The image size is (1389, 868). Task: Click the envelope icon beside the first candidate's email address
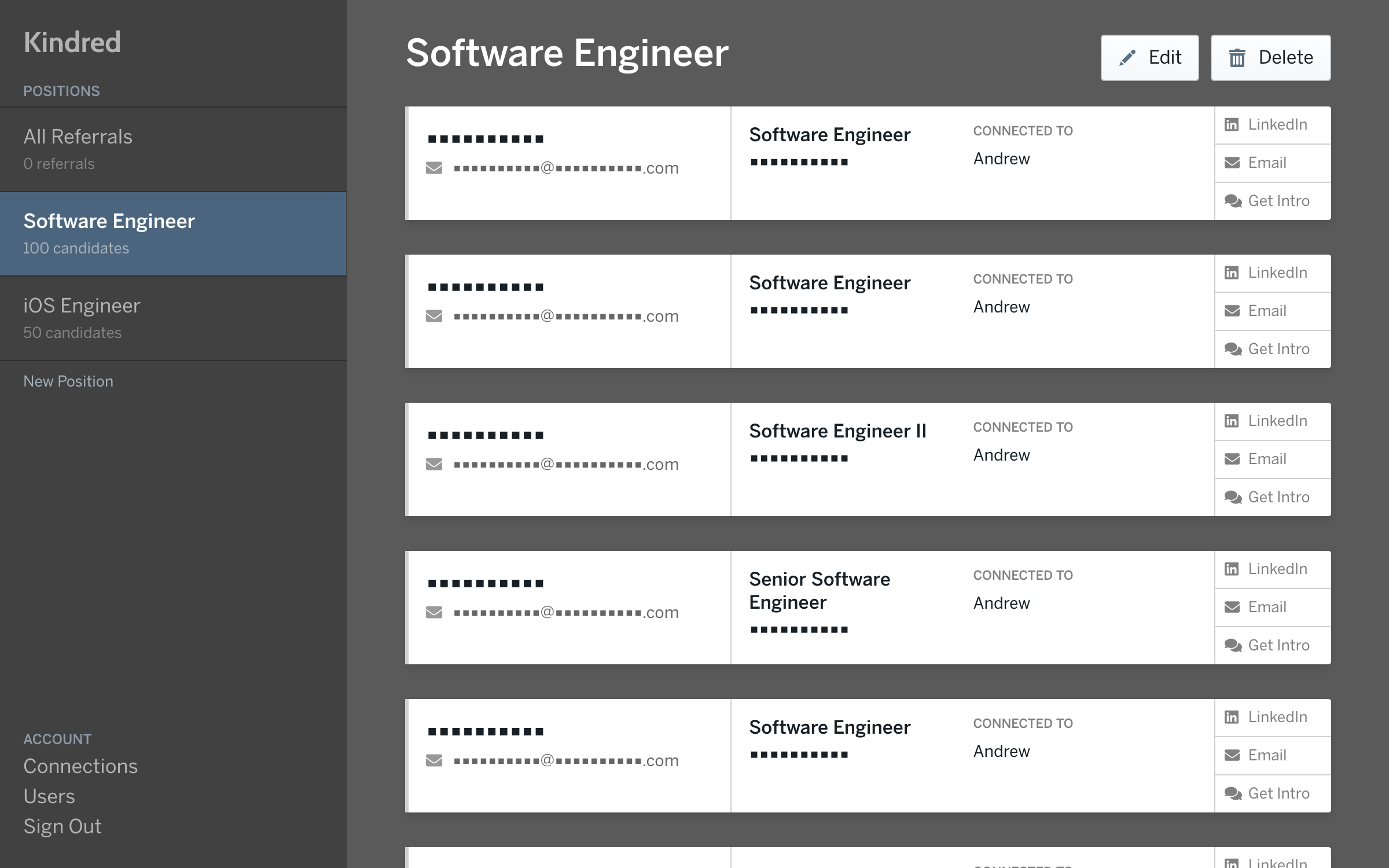tap(434, 168)
